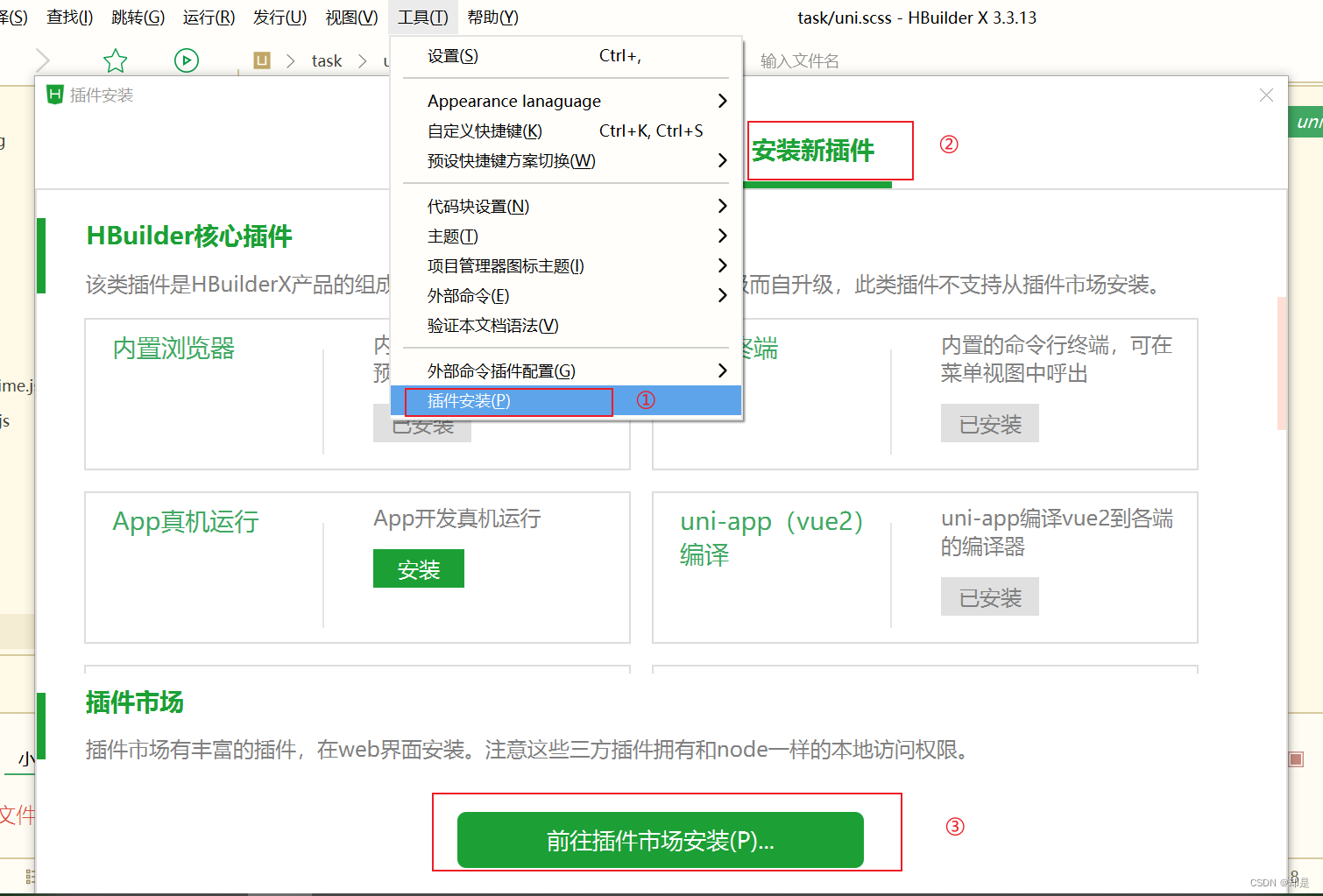Image resolution: width=1323 pixels, height=896 pixels.
Task: Choose 自定义快捷键(K) menu entry
Action: coord(566,131)
